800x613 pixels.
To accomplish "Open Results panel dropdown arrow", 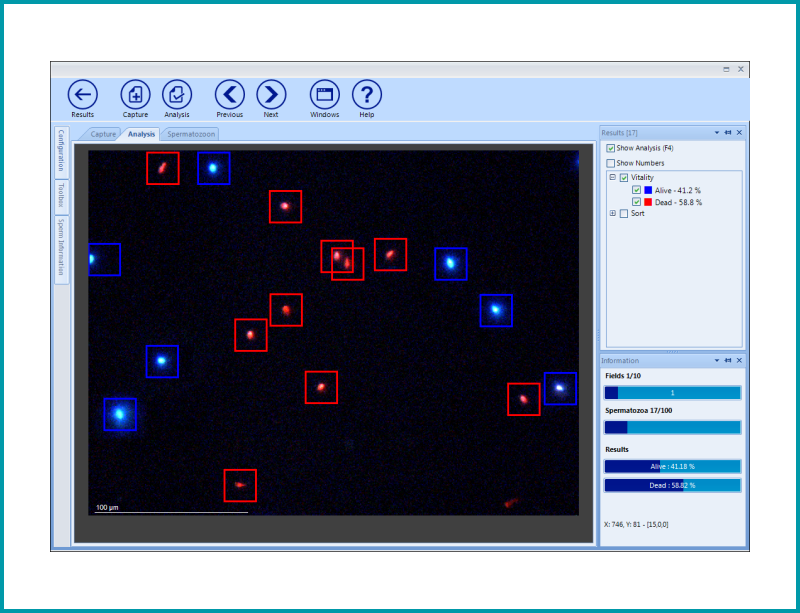I will coord(717,133).
